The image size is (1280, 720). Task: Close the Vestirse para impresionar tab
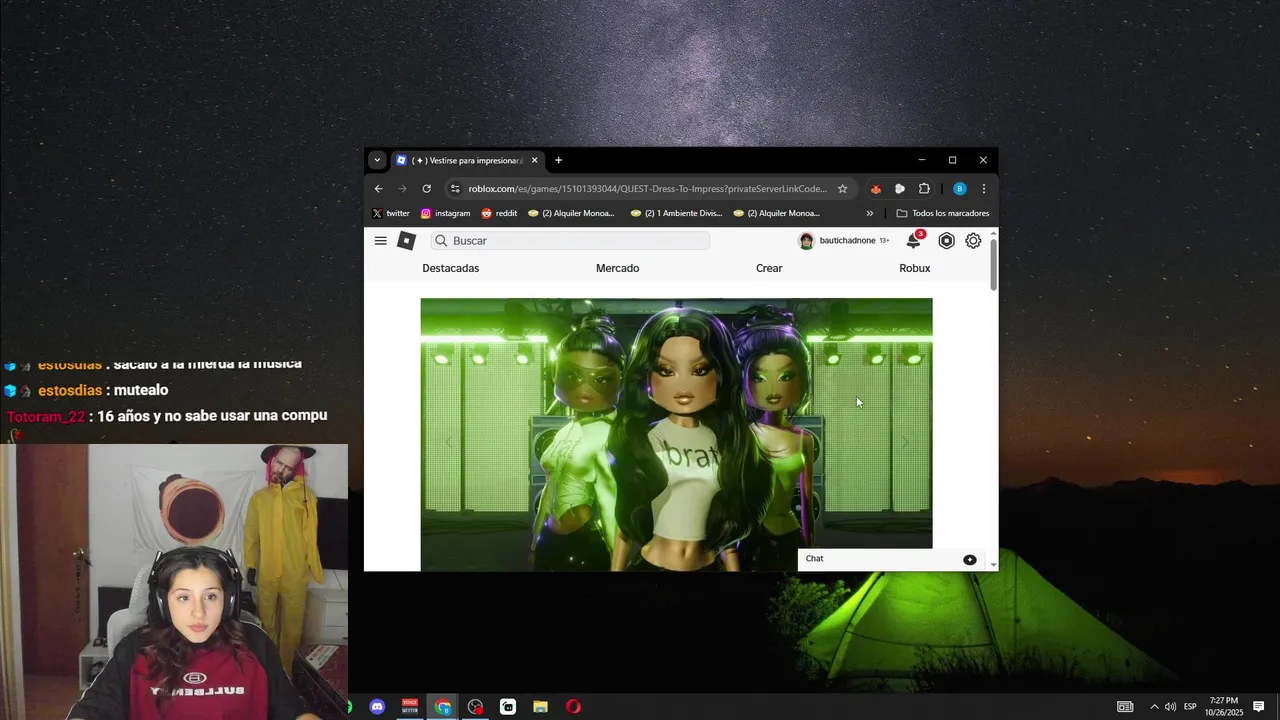pos(534,160)
